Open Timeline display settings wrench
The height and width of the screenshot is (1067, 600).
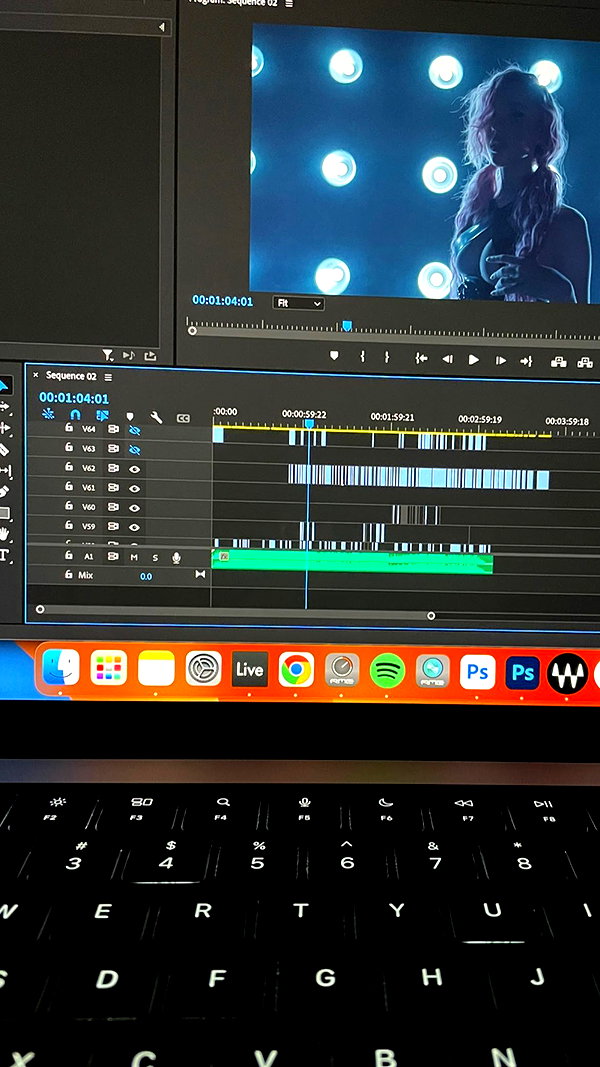tap(156, 417)
